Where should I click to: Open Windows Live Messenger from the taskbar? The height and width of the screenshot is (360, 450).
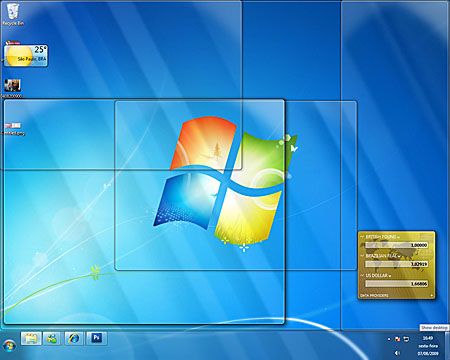coord(52,339)
